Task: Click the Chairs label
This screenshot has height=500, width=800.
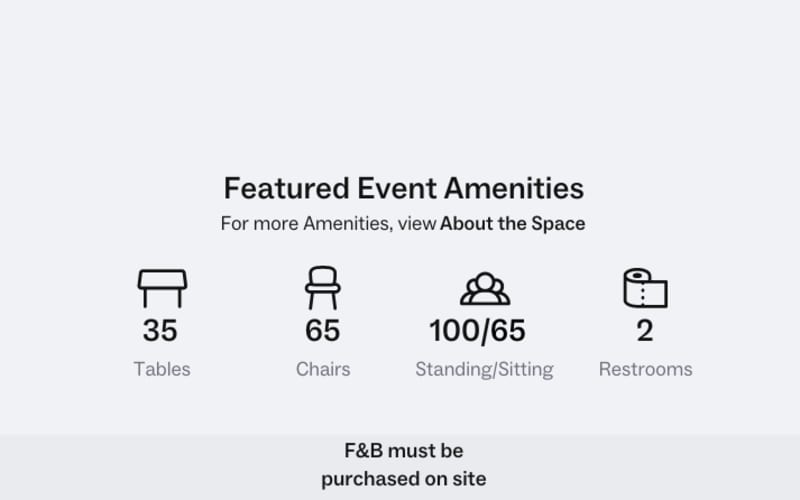Action: 323,369
